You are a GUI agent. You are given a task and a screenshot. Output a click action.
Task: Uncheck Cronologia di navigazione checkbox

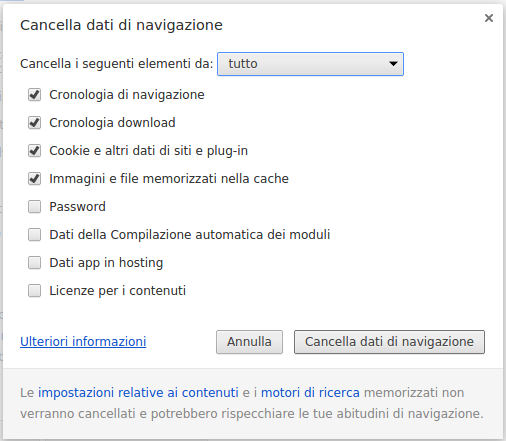click(x=35, y=95)
